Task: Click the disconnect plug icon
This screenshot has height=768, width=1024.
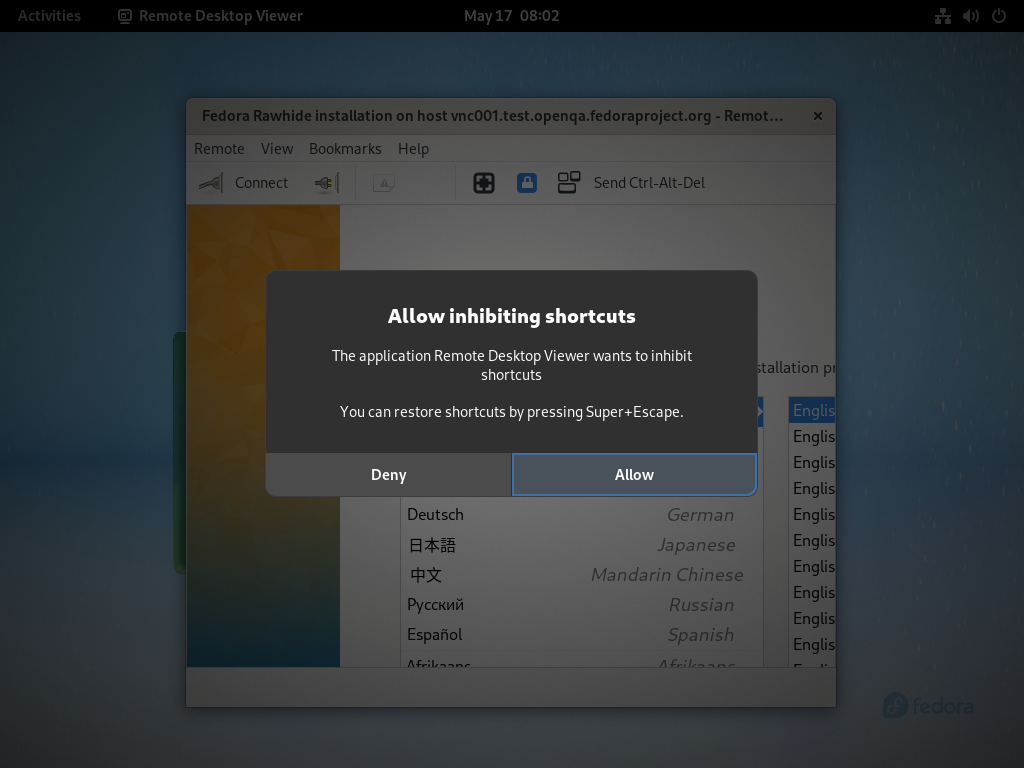Action: tap(327, 183)
